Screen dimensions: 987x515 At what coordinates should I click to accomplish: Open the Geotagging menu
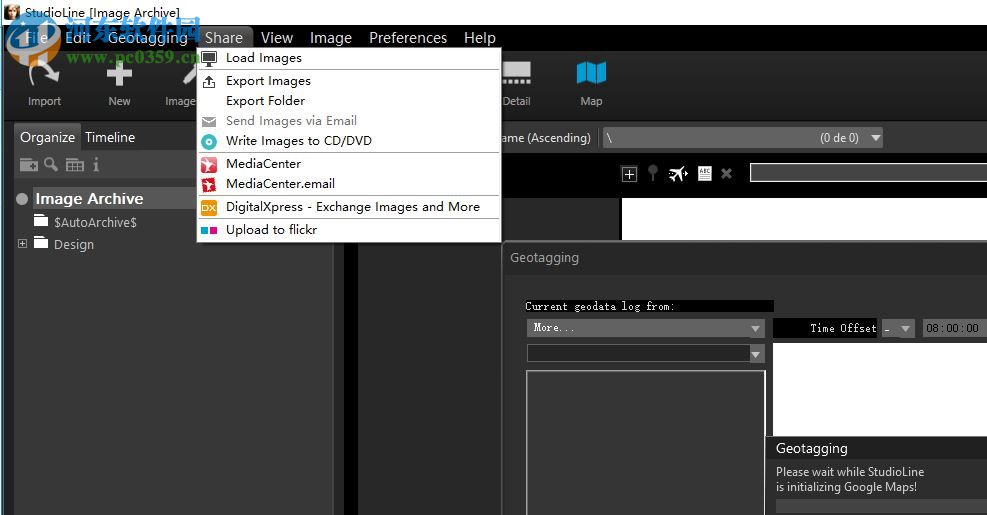pyautogui.click(x=148, y=38)
